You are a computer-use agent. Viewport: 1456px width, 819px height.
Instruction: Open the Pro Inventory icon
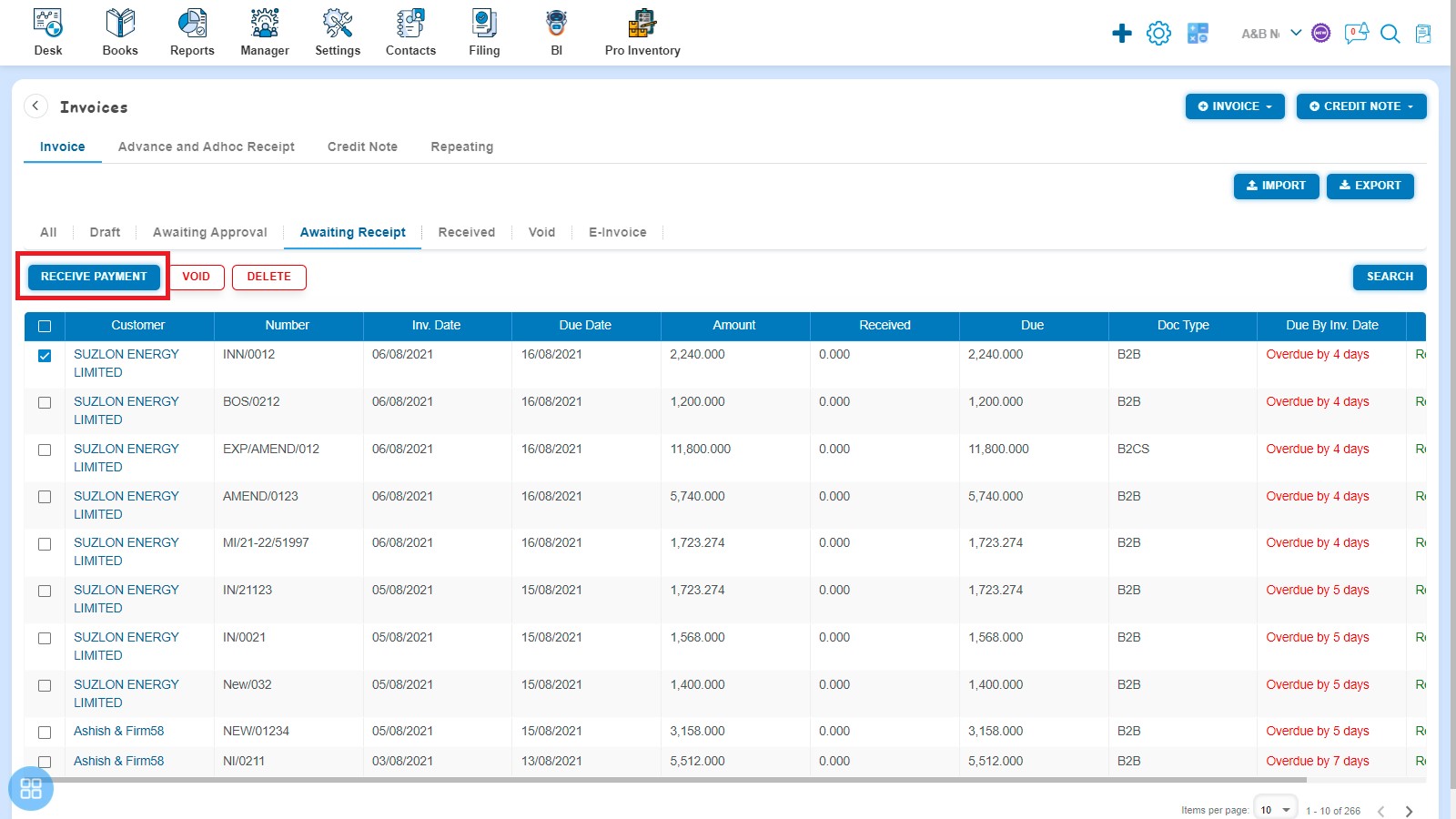(642, 23)
